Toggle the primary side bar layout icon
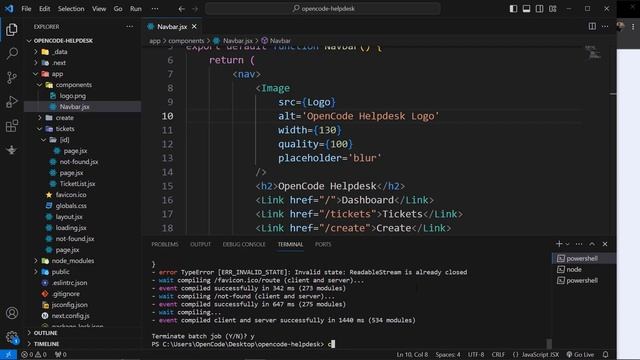 [x=513, y=9]
